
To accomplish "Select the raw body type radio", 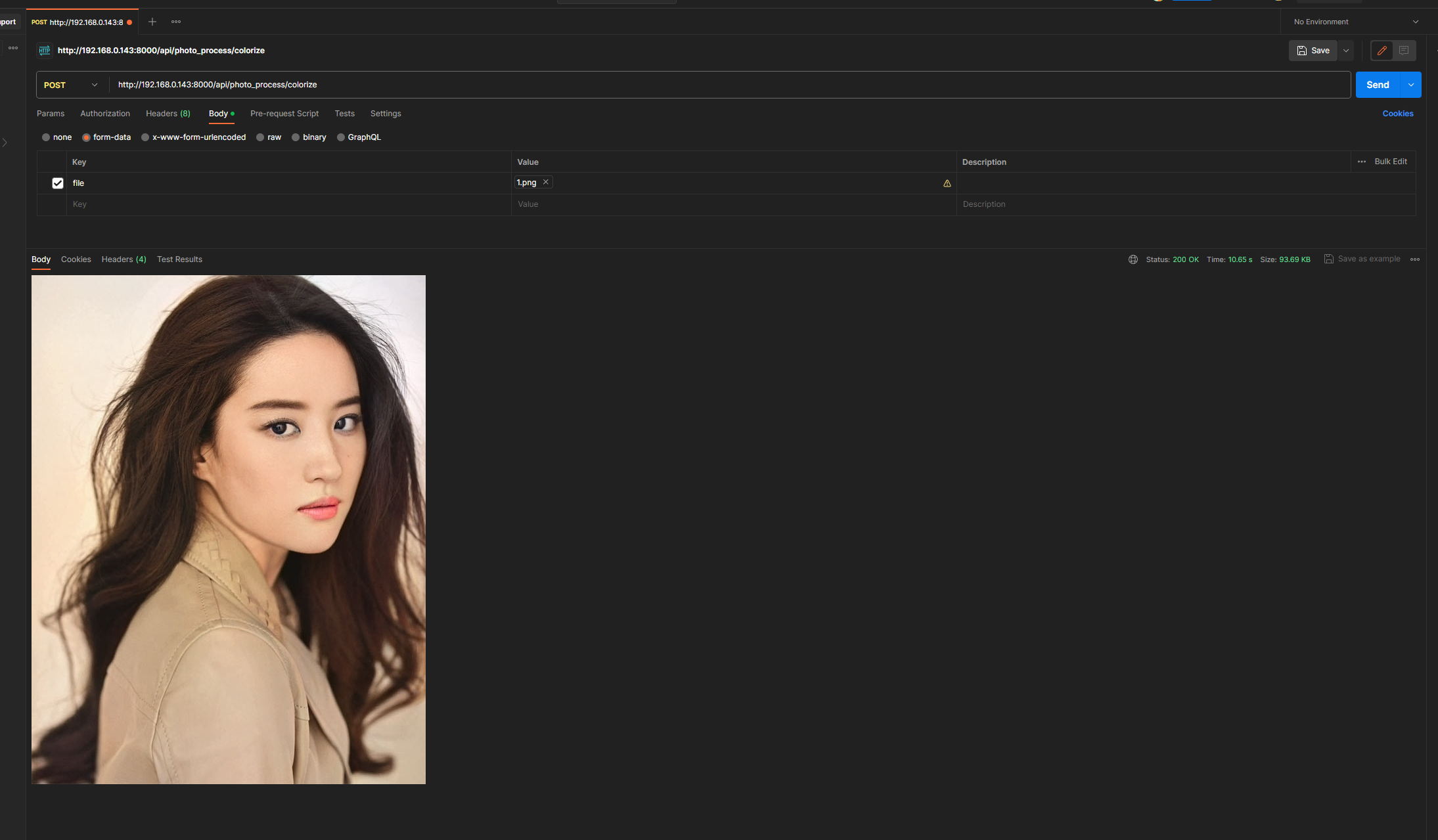I will [261, 137].
